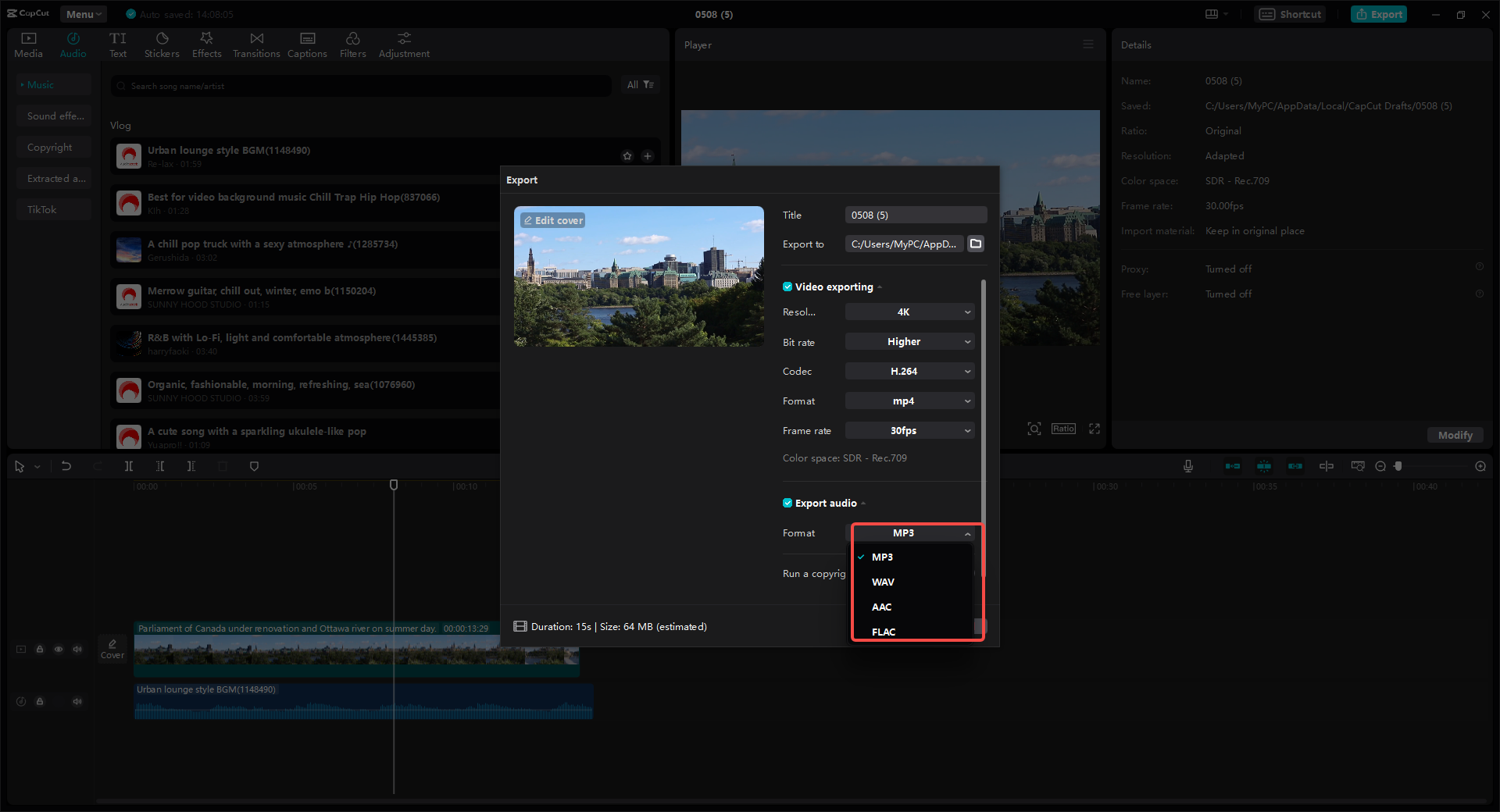Viewport: 1500px width, 812px height.
Task: Click Edit cover in the Export dialog
Action: 552,220
